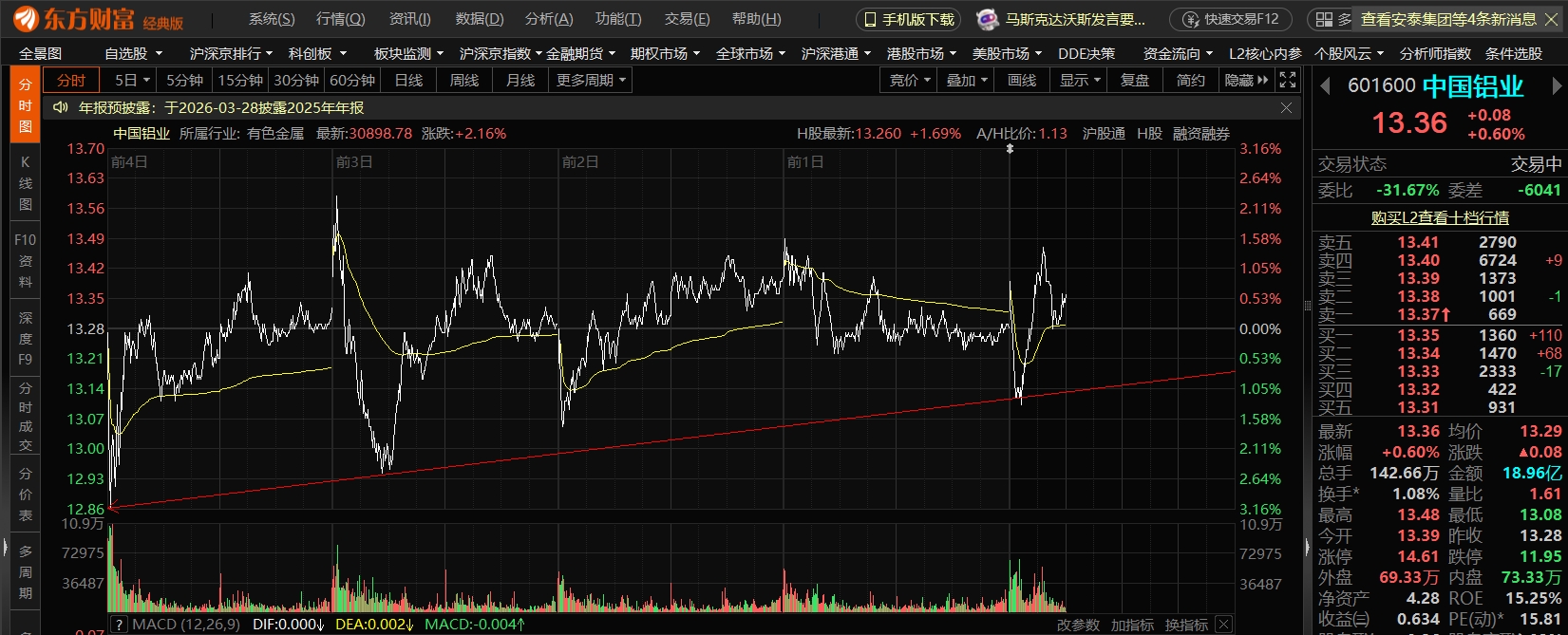
Task: Open 条件选股 stock screener
Action: click(x=1514, y=54)
